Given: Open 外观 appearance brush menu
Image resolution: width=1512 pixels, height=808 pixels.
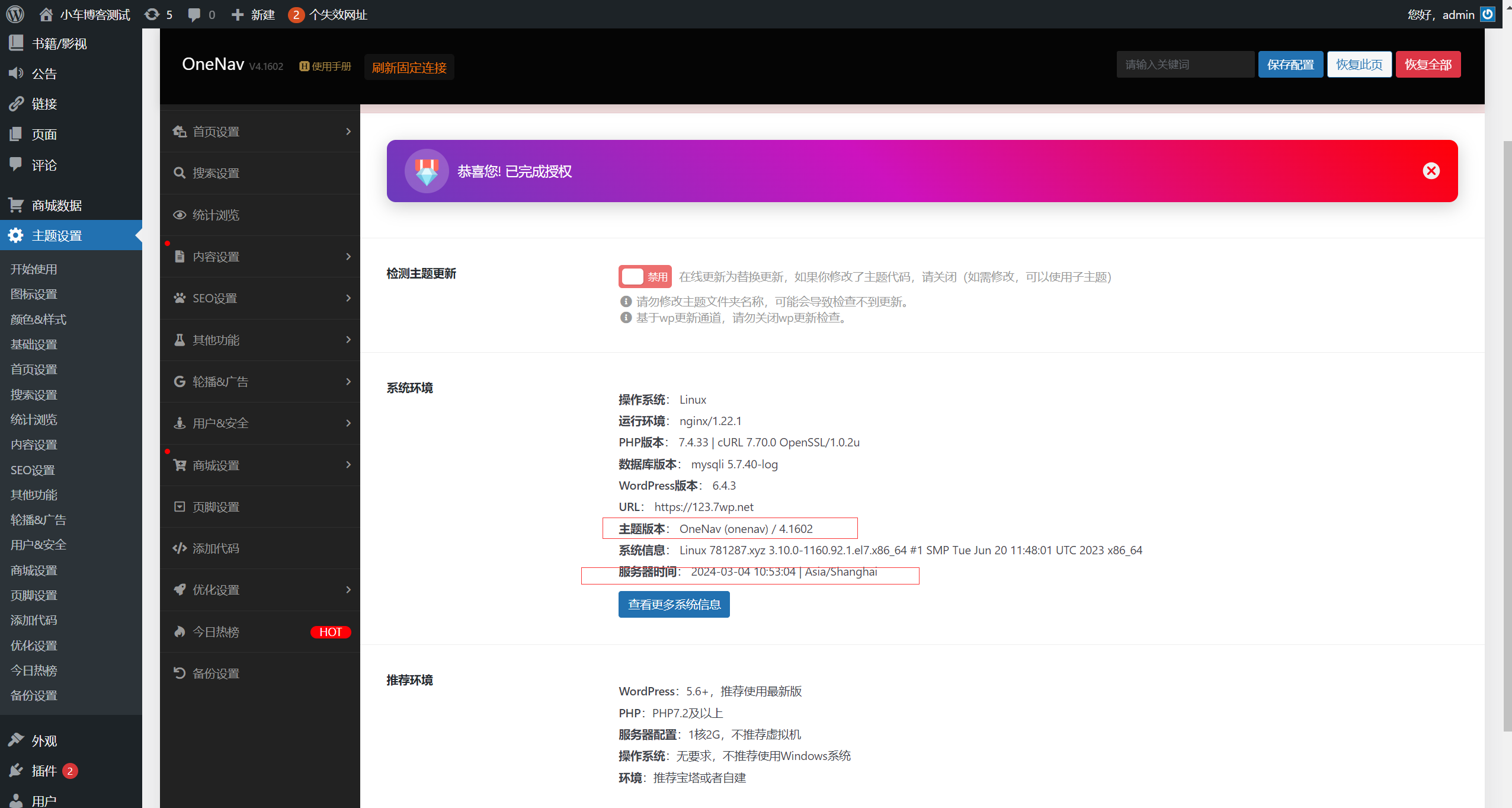Looking at the screenshot, I should (x=71, y=740).
